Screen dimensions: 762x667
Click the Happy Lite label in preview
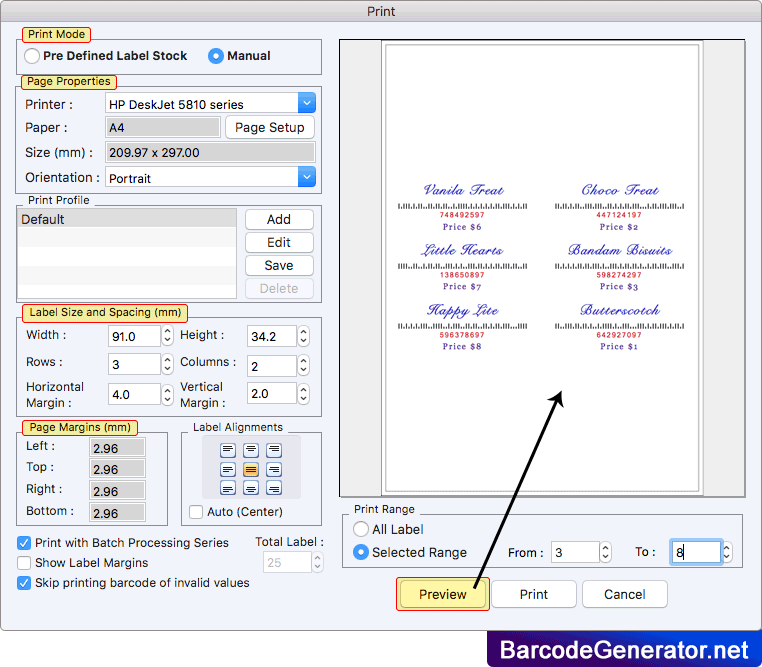click(462, 327)
